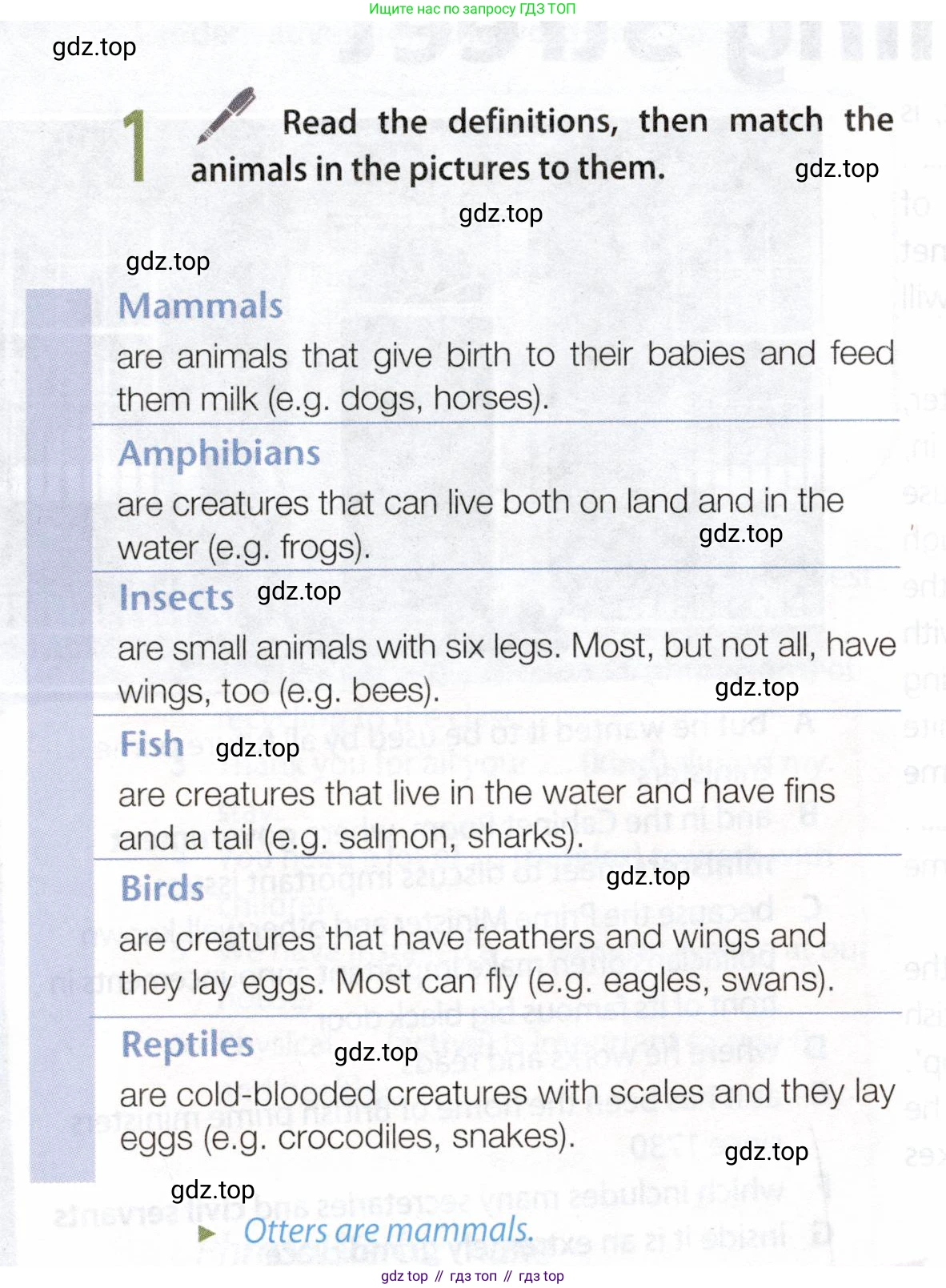Click the Mammals definition text about milk
Image resolution: width=946 pixels, height=1288 pixels.
506,375
